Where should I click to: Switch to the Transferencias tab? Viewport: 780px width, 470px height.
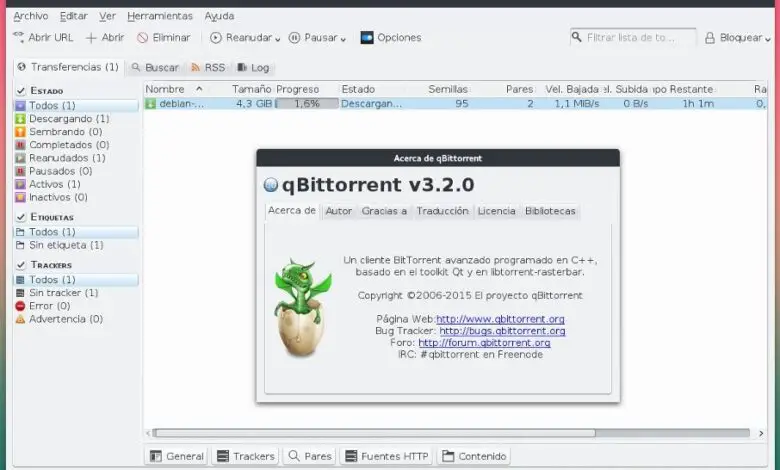click(x=69, y=67)
